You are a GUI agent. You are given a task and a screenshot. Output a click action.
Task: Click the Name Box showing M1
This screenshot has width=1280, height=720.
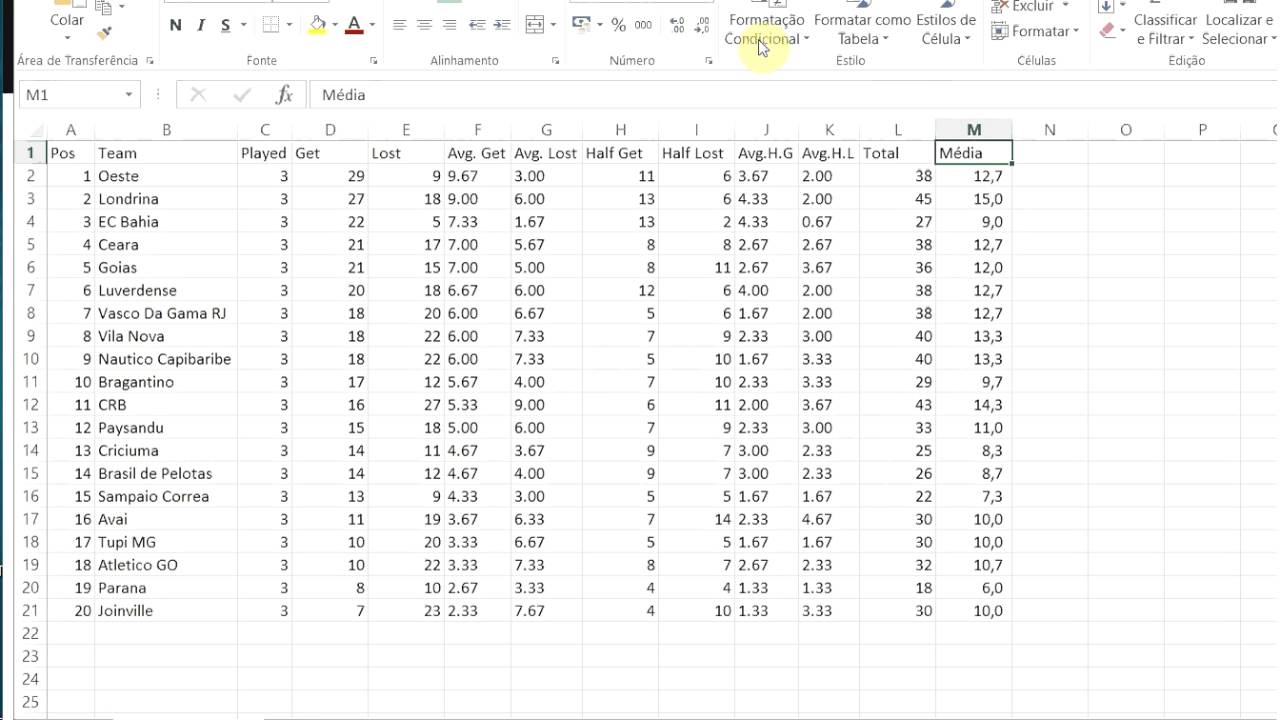[69, 95]
